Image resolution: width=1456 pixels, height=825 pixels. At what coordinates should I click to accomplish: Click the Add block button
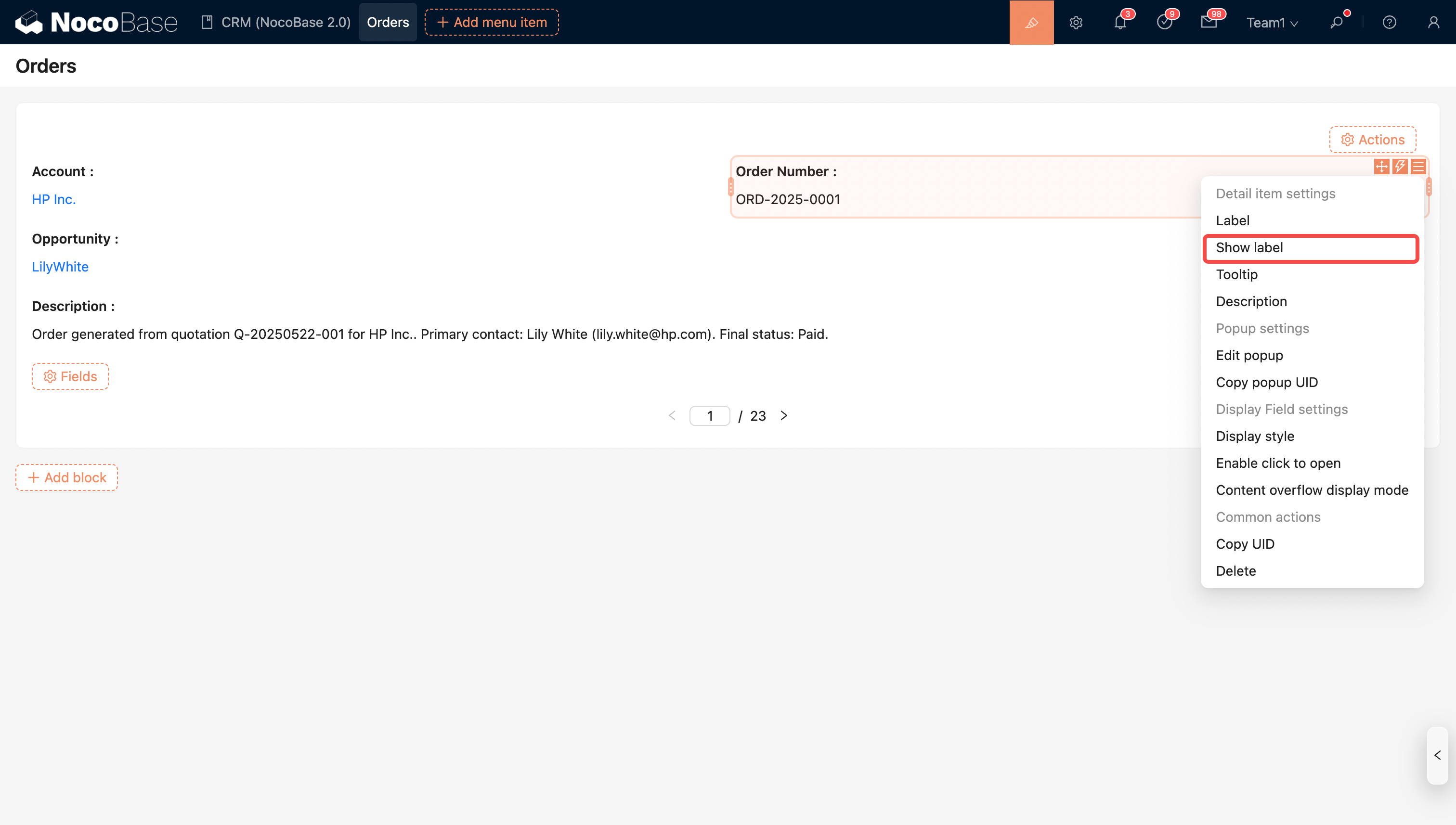click(x=67, y=477)
